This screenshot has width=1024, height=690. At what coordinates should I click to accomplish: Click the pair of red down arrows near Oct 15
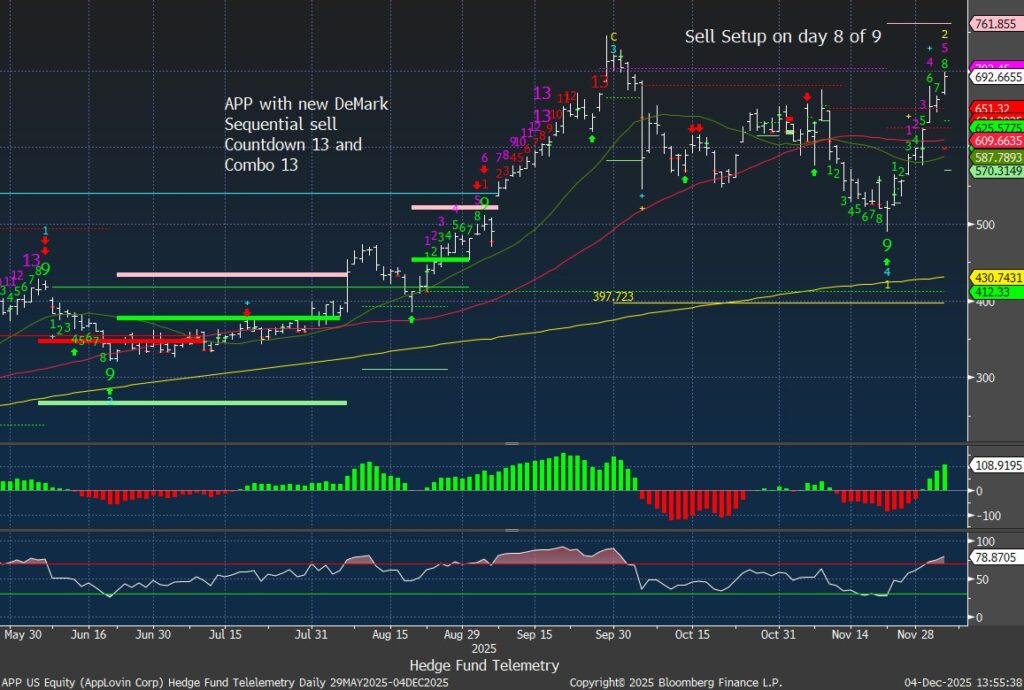(x=696, y=129)
